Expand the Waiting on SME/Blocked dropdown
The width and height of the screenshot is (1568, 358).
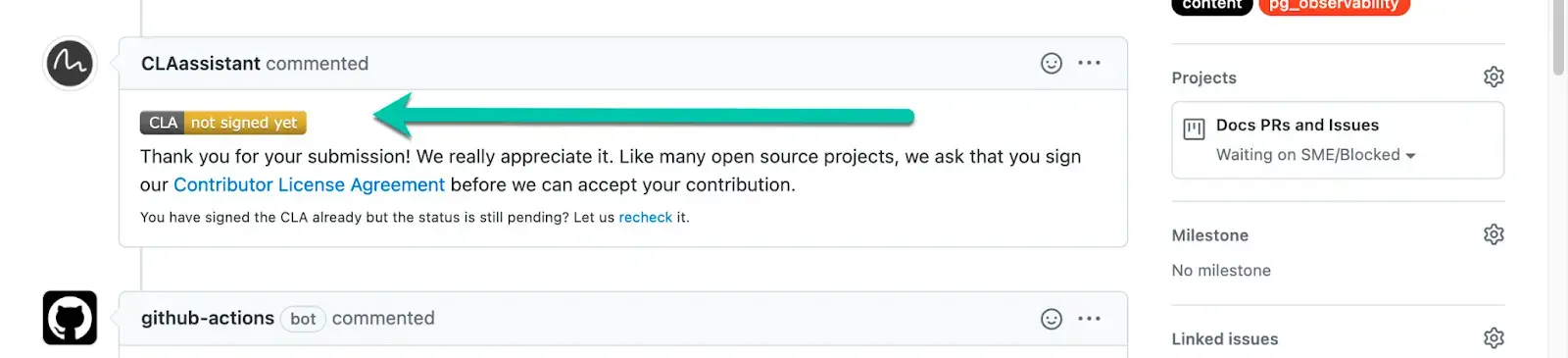pos(1316,155)
